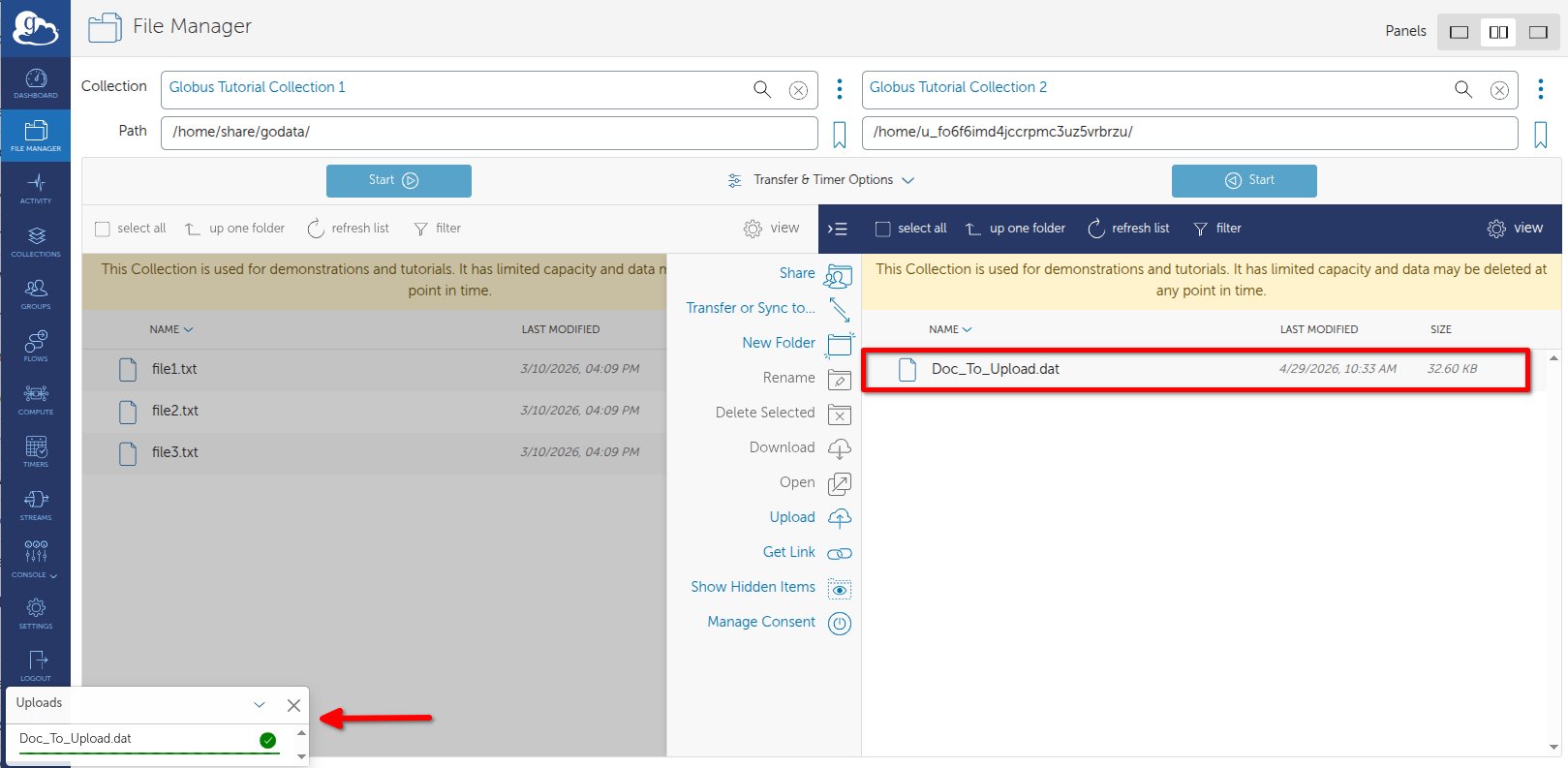This screenshot has height=768, width=1568.
Task: Open the Activity page in sidebar
Action: [x=36, y=188]
